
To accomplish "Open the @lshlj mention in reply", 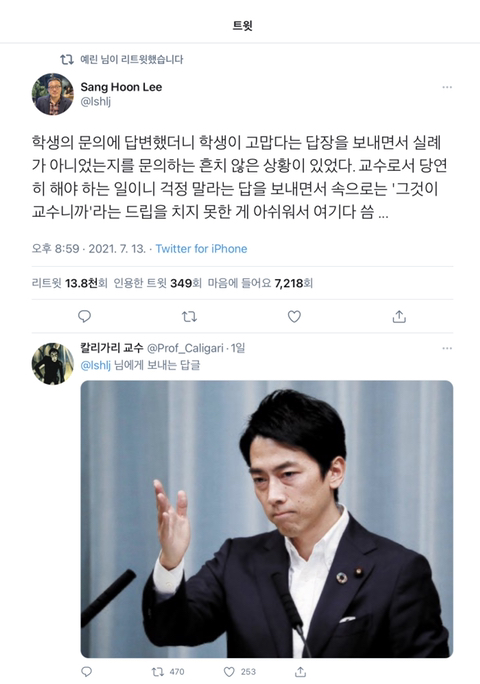I will coord(96,365).
